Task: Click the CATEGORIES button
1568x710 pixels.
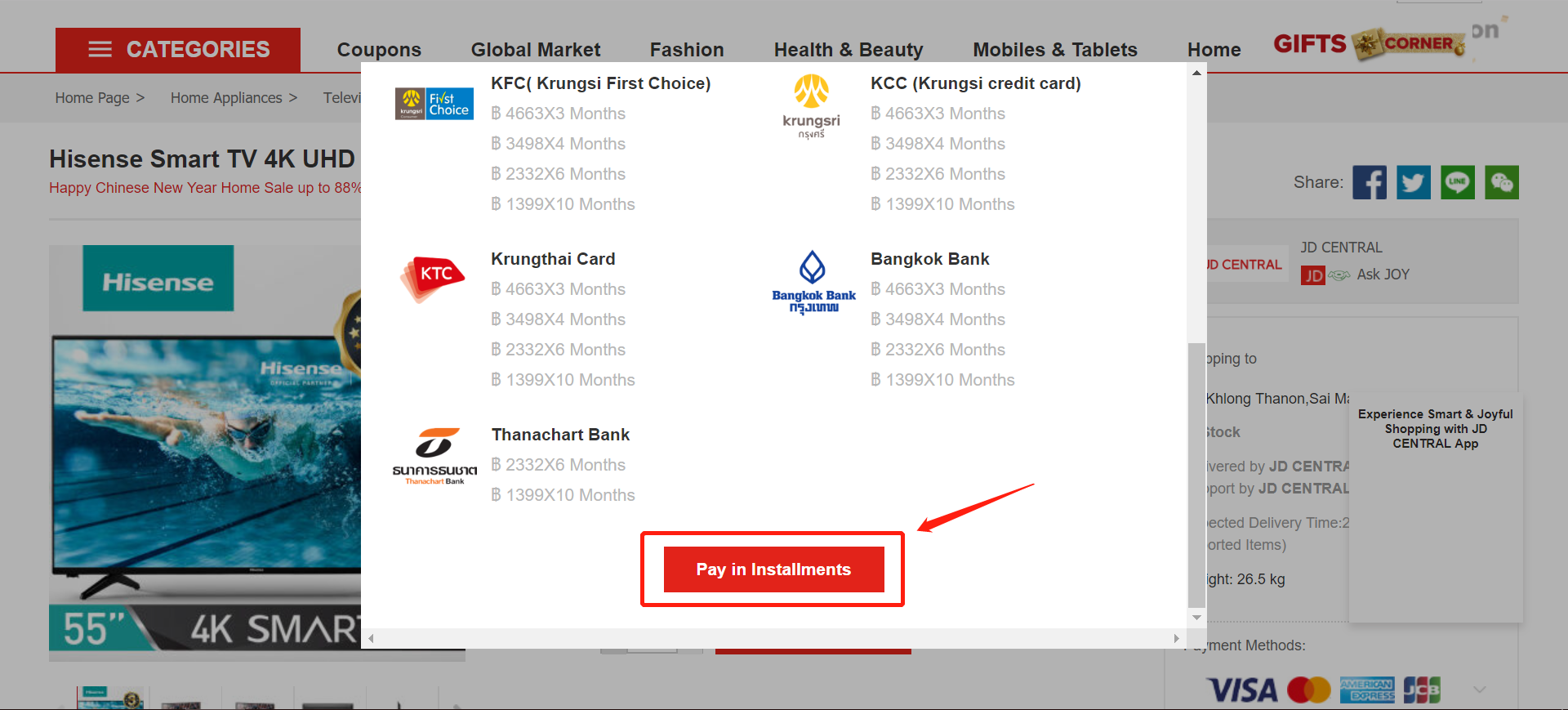Action: pos(178,50)
